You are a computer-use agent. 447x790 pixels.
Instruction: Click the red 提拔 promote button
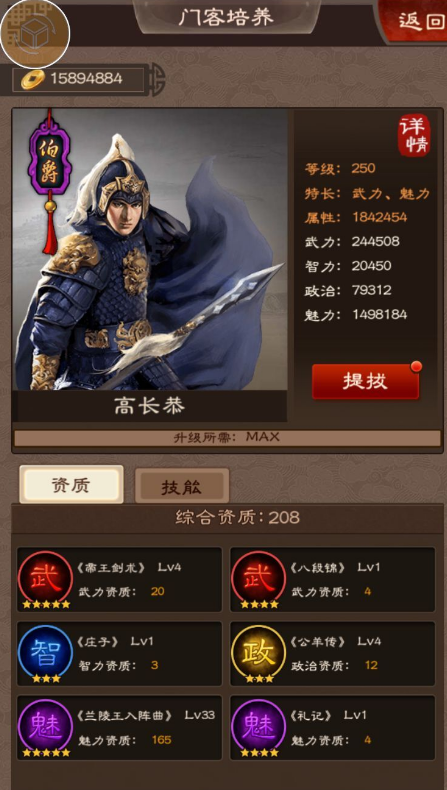(x=365, y=381)
